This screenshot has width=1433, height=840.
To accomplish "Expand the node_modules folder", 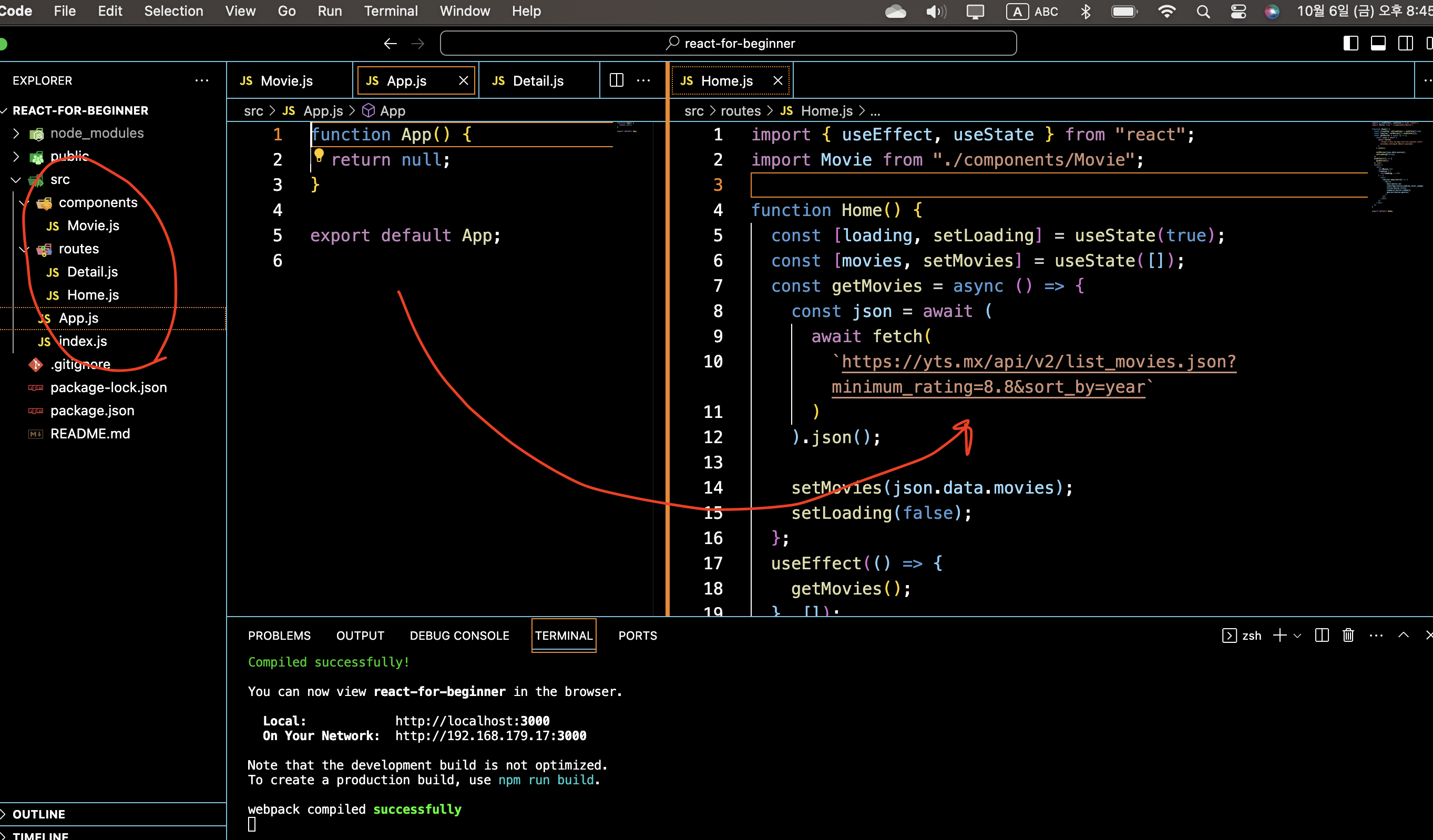I will coord(97,133).
